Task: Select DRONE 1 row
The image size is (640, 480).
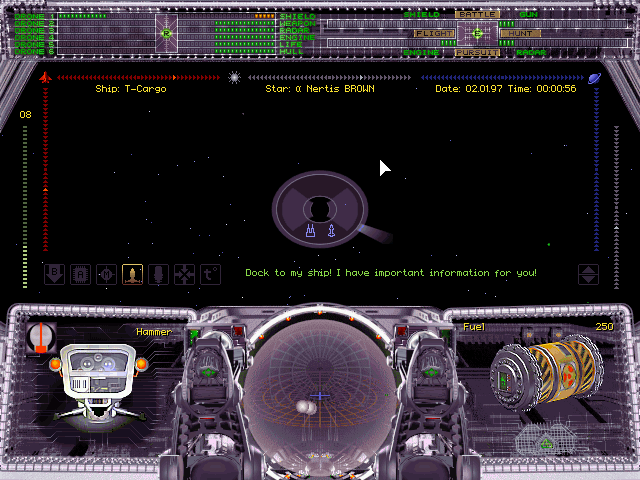Action: tap(35, 16)
